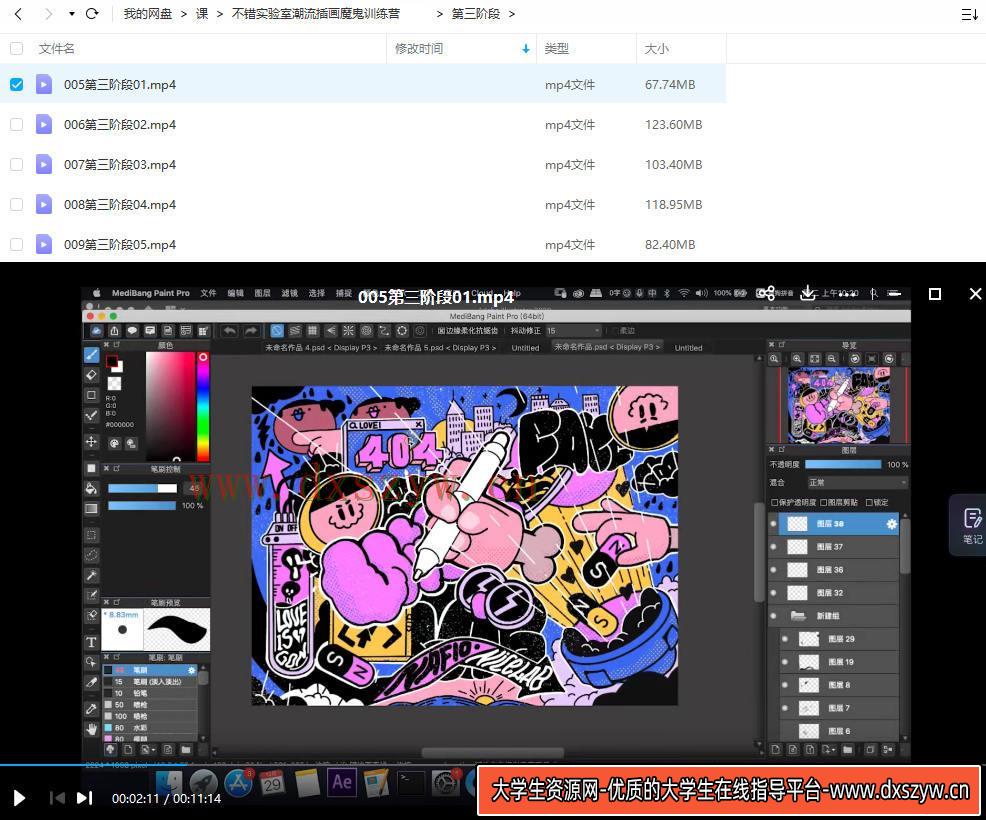Select the Text tool in MediBang toolbar
This screenshot has width=986, height=820.
click(92, 642)
